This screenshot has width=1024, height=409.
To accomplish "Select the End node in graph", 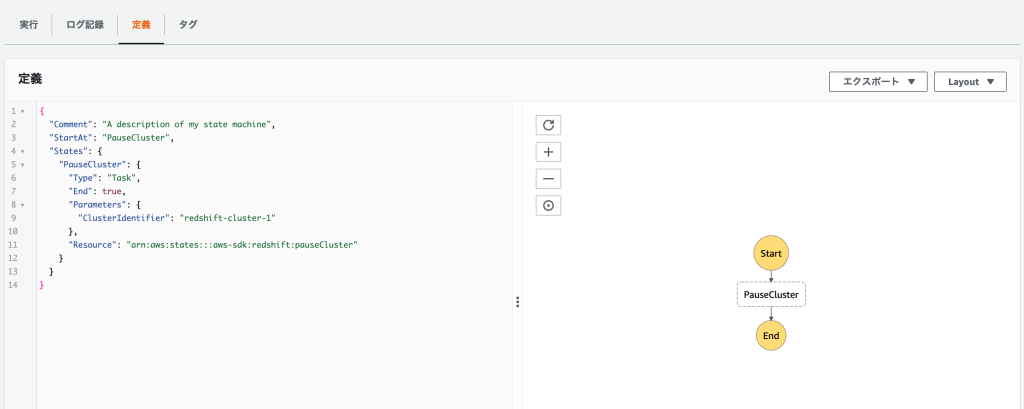I will (x=771, y=336).
